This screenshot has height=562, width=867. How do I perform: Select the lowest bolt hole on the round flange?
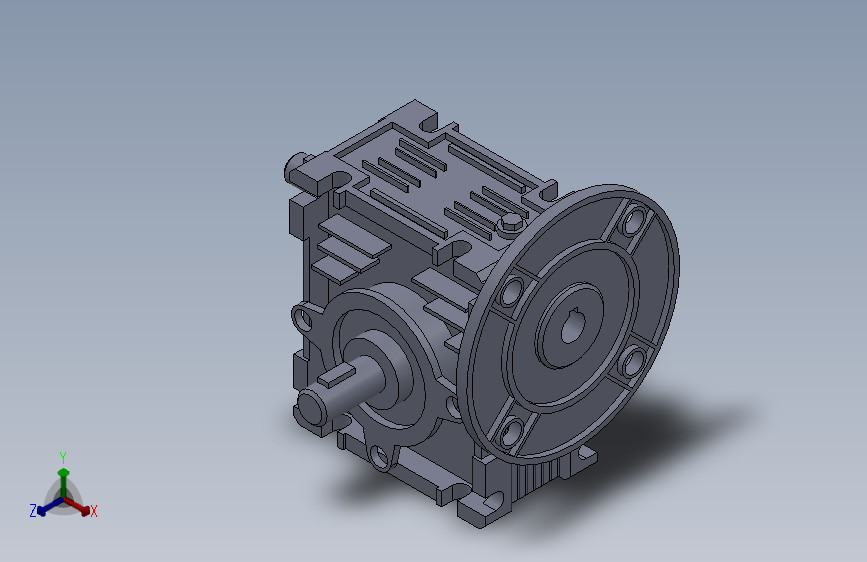click(x=510, y=432)
